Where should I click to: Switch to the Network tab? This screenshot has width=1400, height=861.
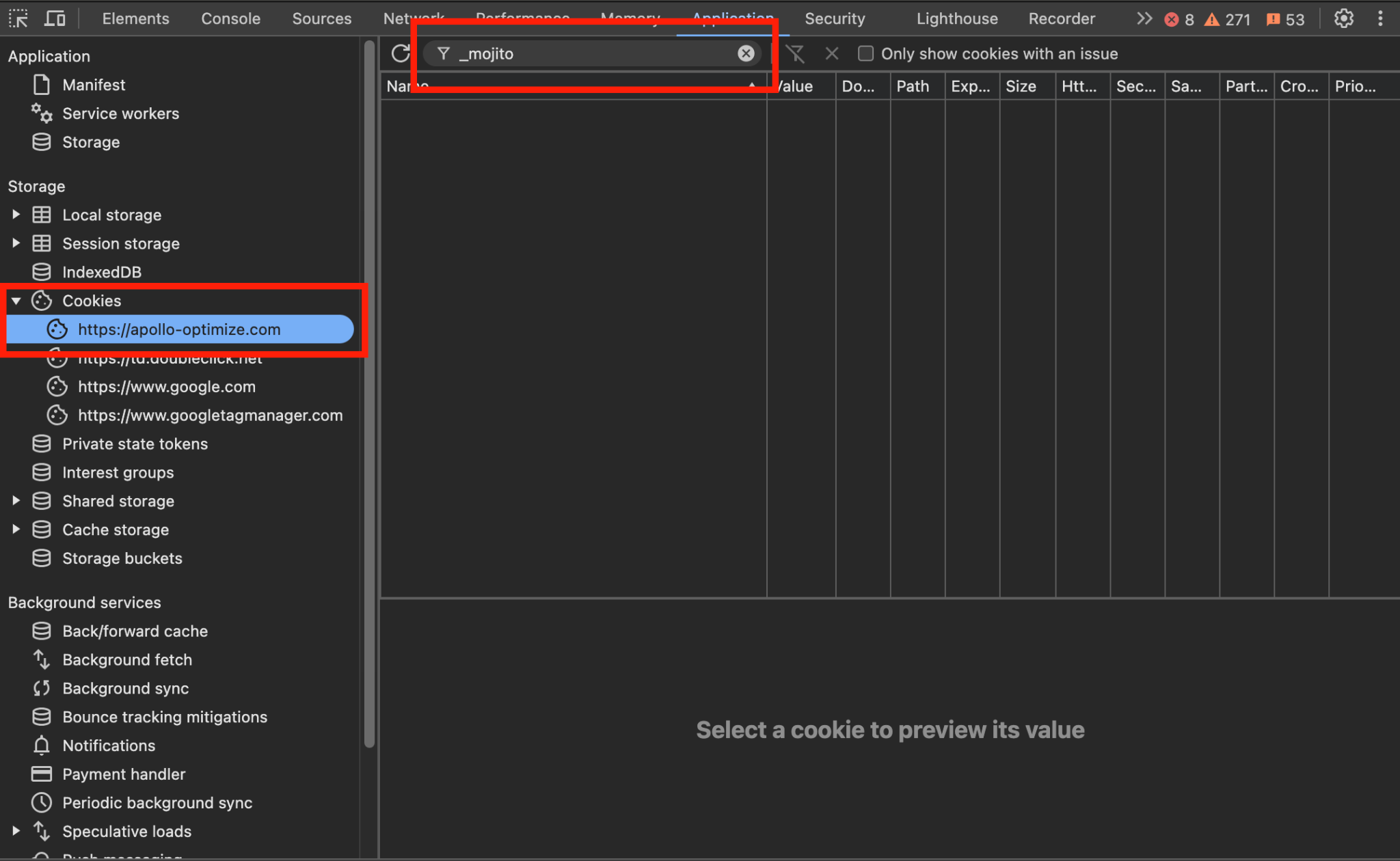coord(414,18)
